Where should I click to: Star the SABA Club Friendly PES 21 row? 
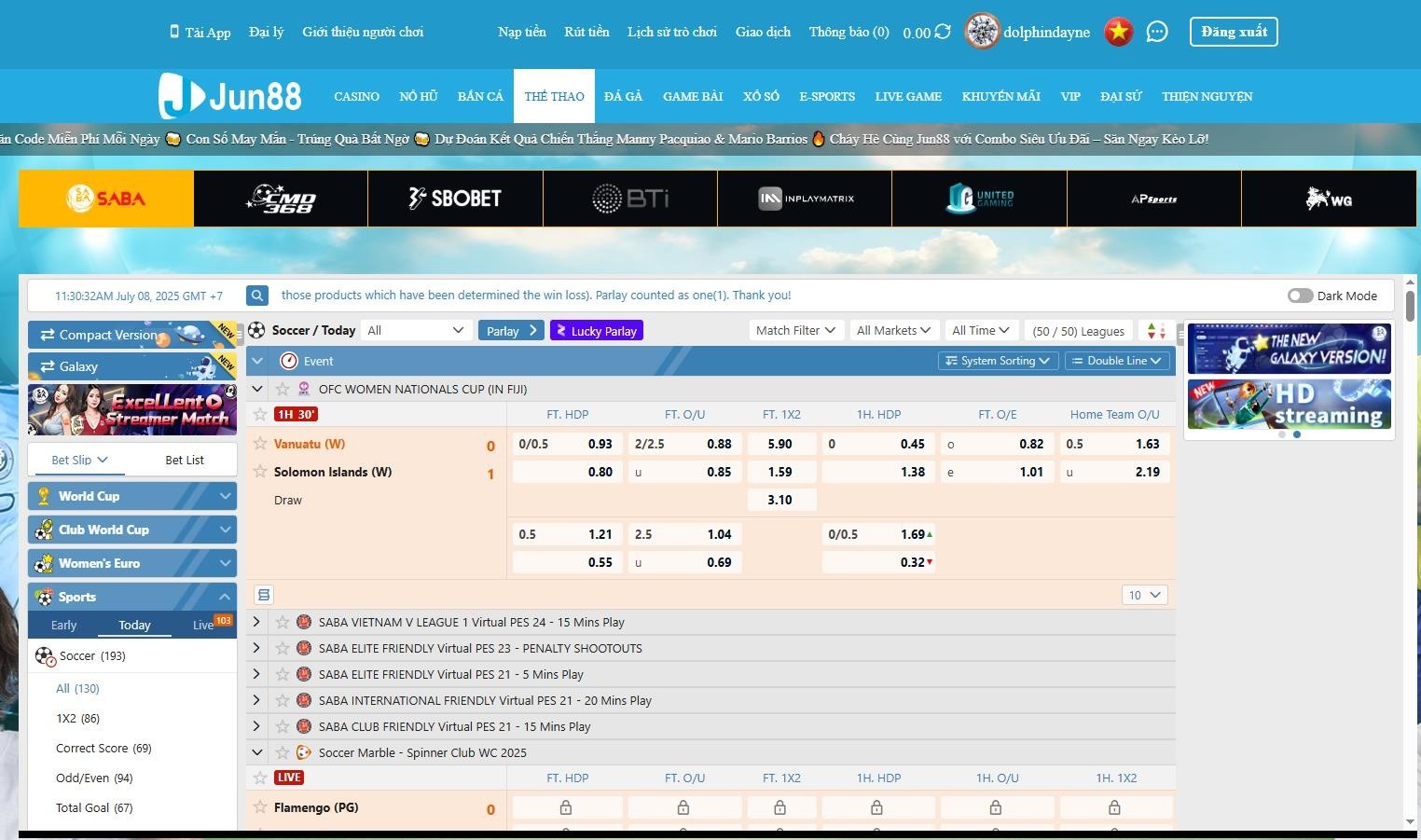pyautogui.click(x=283, y=726)
